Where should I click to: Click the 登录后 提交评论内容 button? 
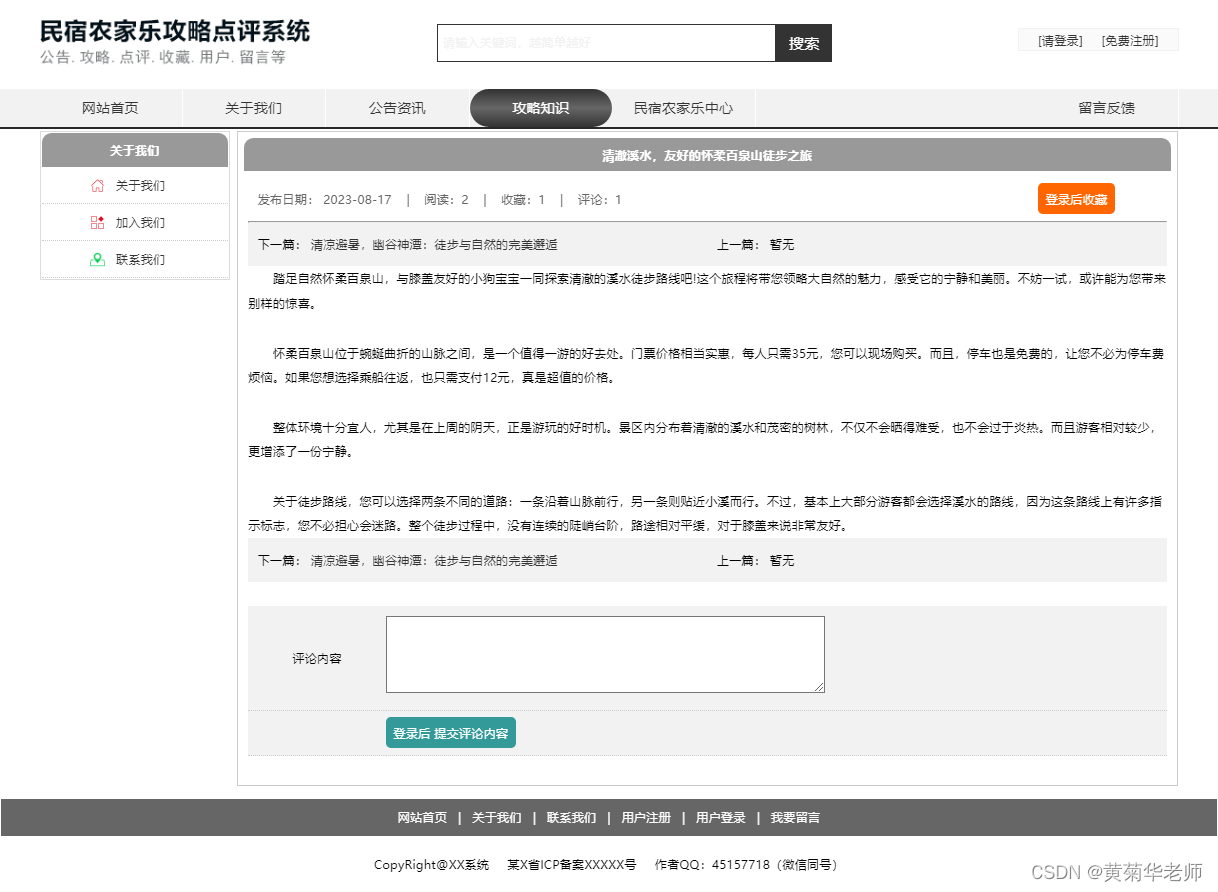(450, 732)
